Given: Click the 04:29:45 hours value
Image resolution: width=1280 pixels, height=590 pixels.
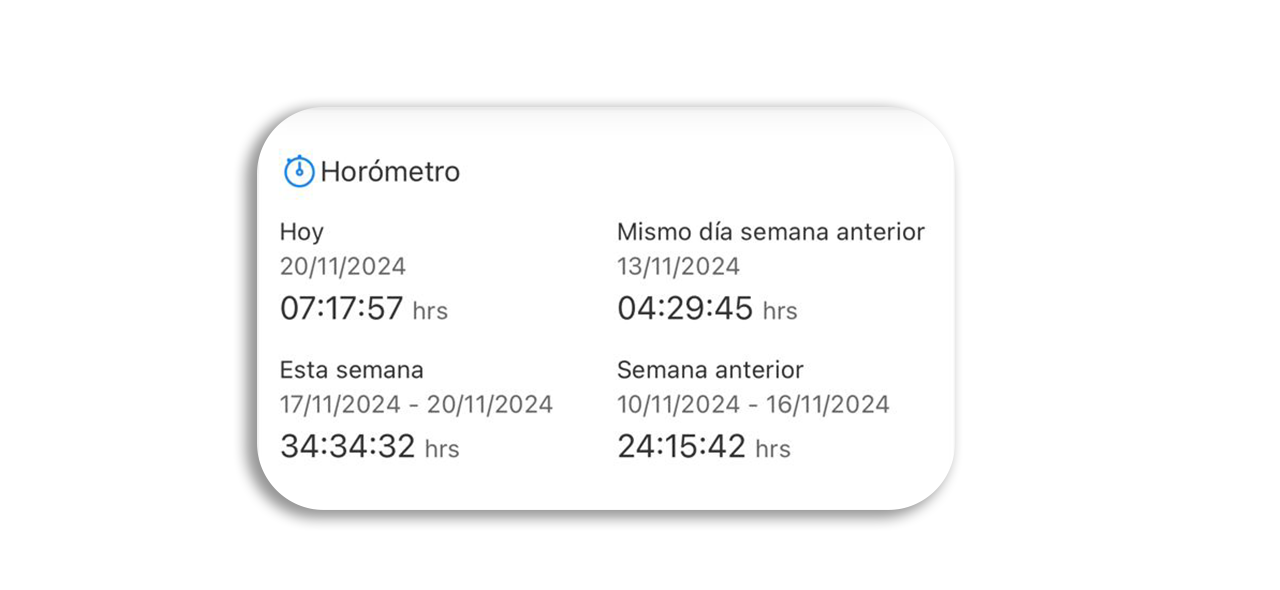Looking at the screenshot, I should [x=685, y=308].
